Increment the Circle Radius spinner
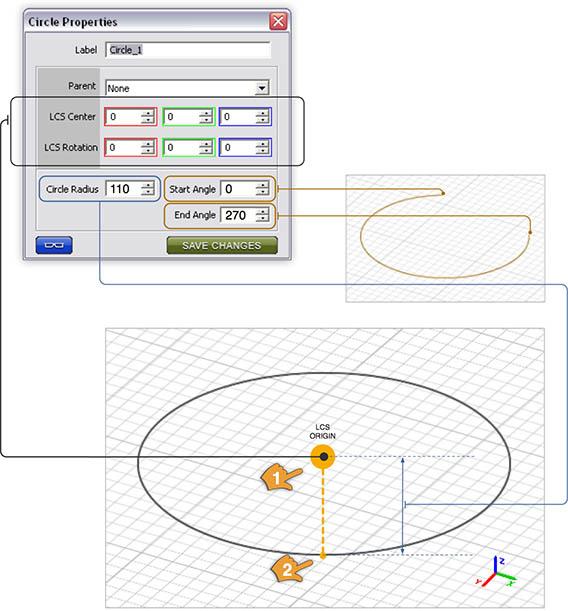Image resolution: width=568 pixels, height=611 pixels. 148,185
